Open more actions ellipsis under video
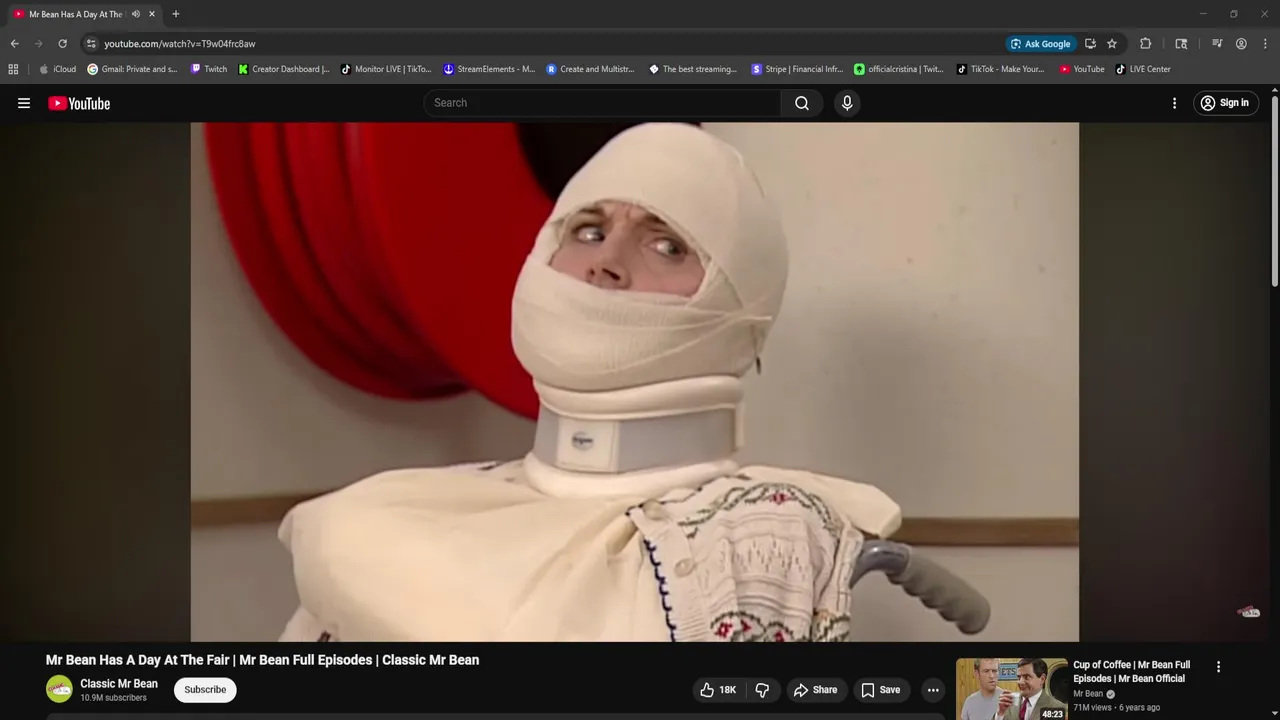The width and height of the screenshot is (1280, 720). click(933, 690)
